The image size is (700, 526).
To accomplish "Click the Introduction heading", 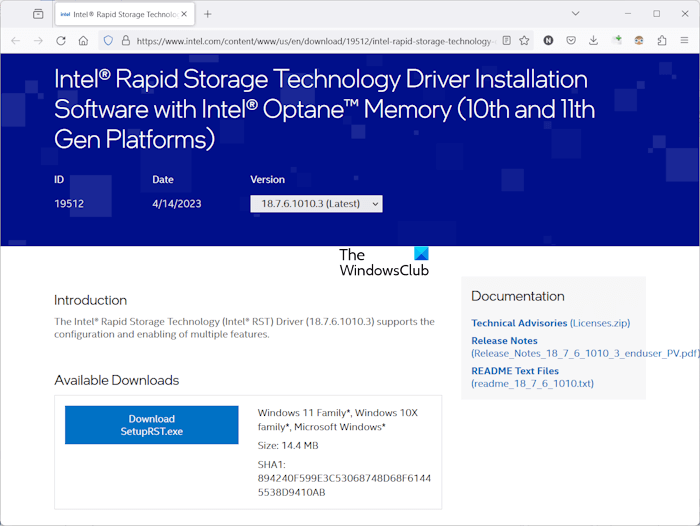I will 91,300.
